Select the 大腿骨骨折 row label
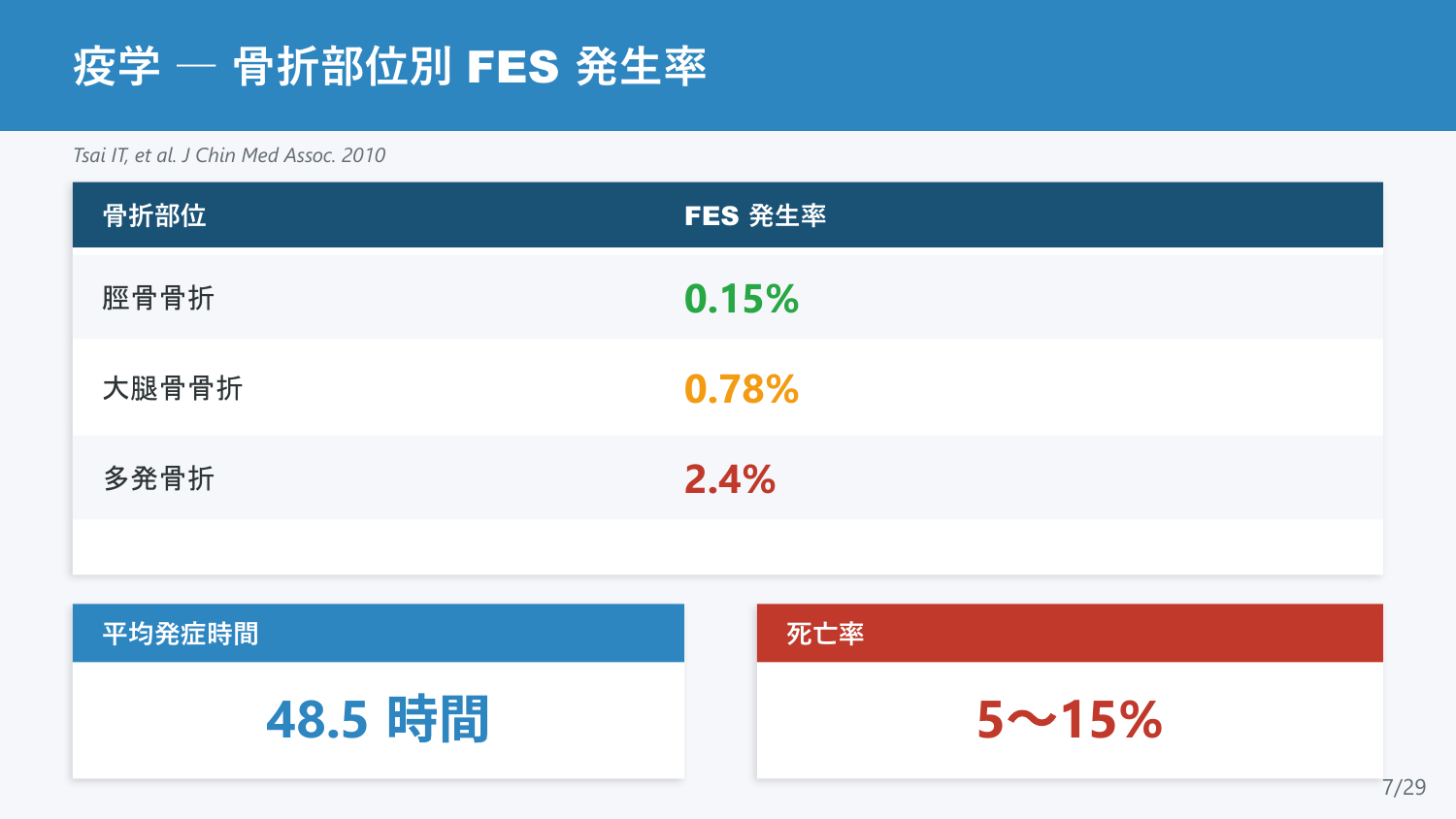 tap(173, 388)
